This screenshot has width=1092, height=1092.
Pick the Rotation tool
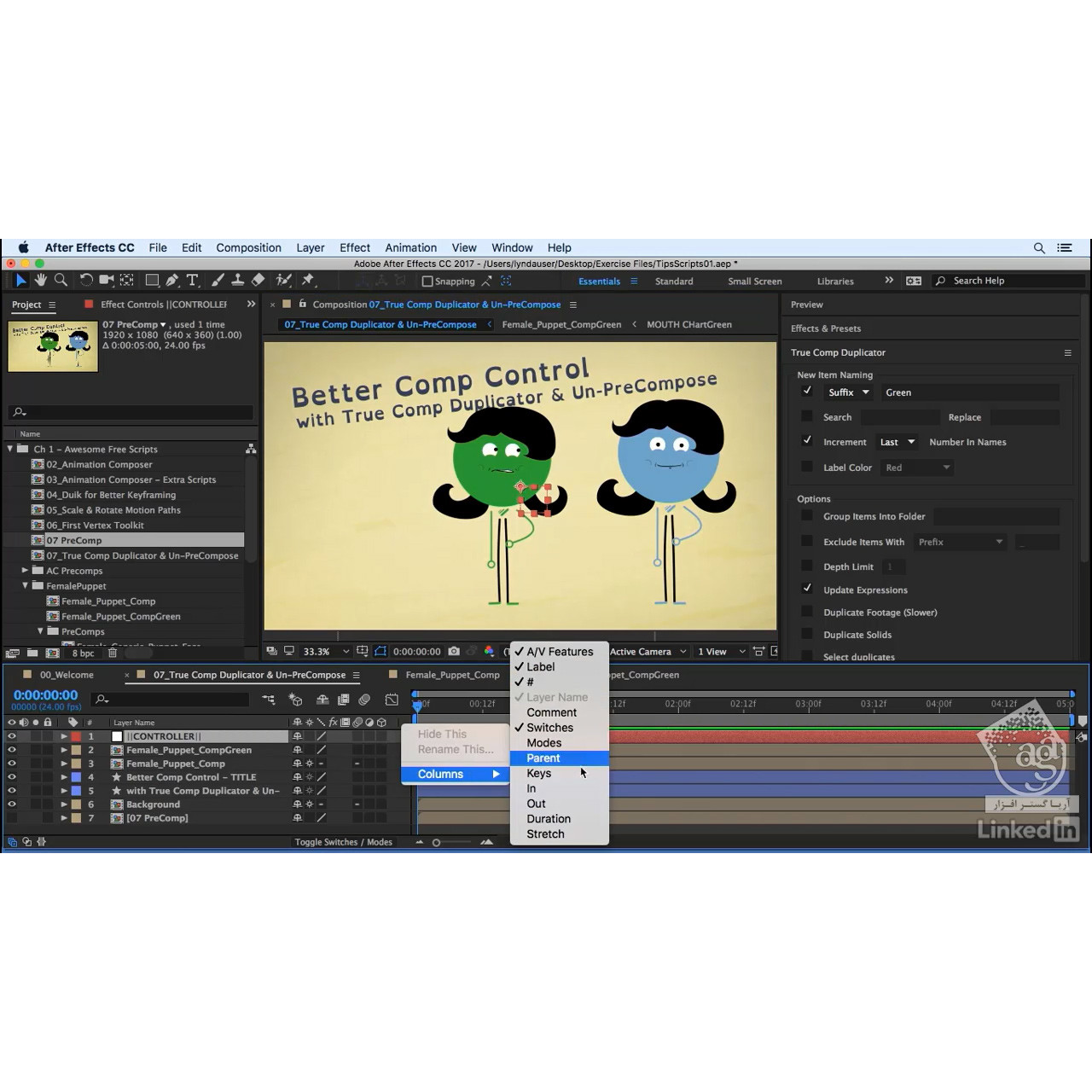tap(86, 280)
